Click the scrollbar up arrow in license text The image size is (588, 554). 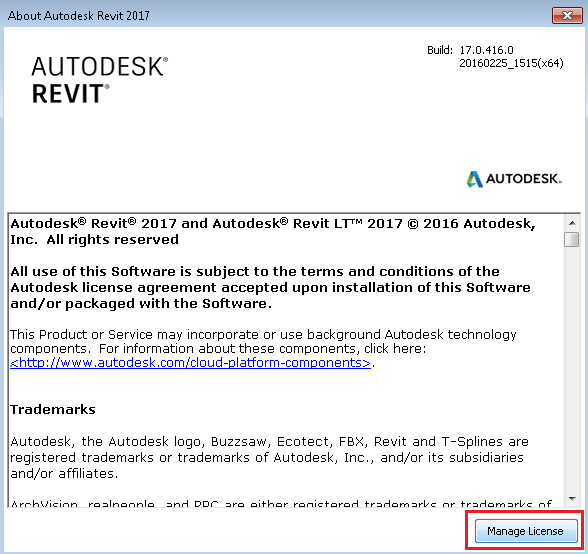click(x=572, y=223)
